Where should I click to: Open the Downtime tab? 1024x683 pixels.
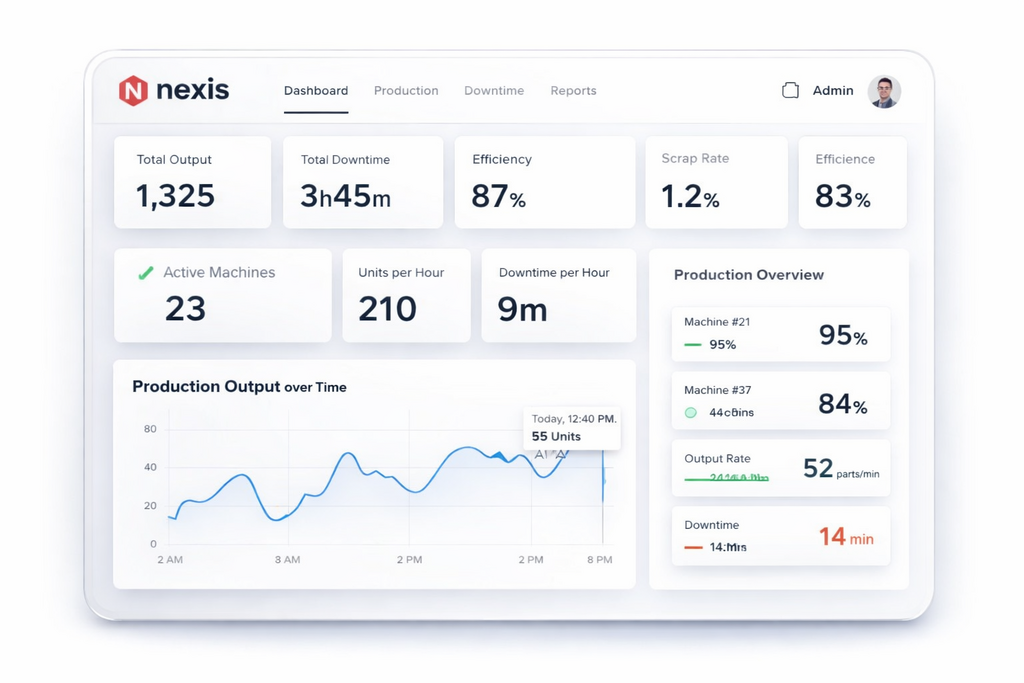click(494, 91)
